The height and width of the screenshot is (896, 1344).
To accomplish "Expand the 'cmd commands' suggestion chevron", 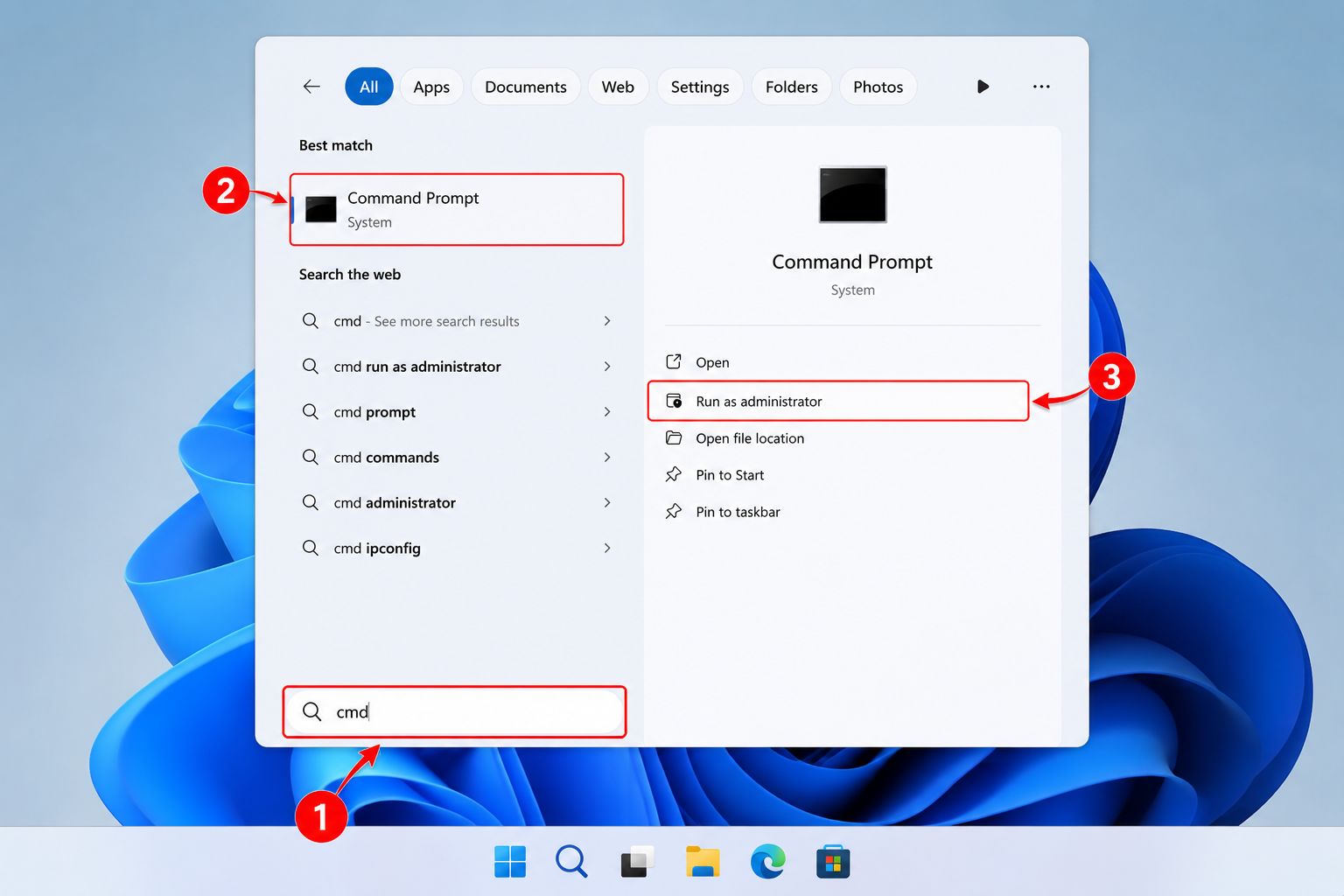I will pos(607,458).
